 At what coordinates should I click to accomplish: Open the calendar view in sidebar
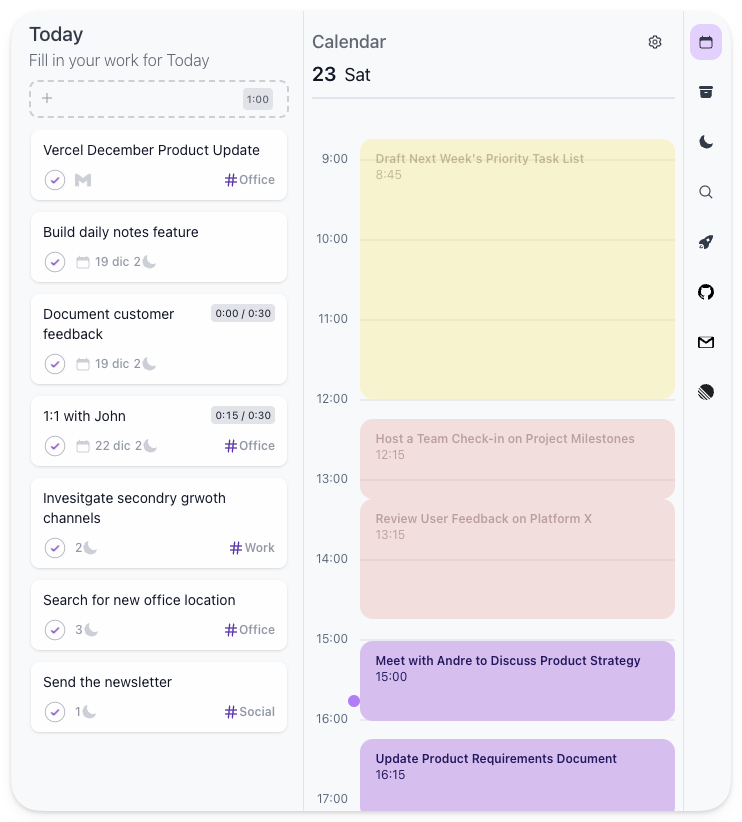[705, 42]
